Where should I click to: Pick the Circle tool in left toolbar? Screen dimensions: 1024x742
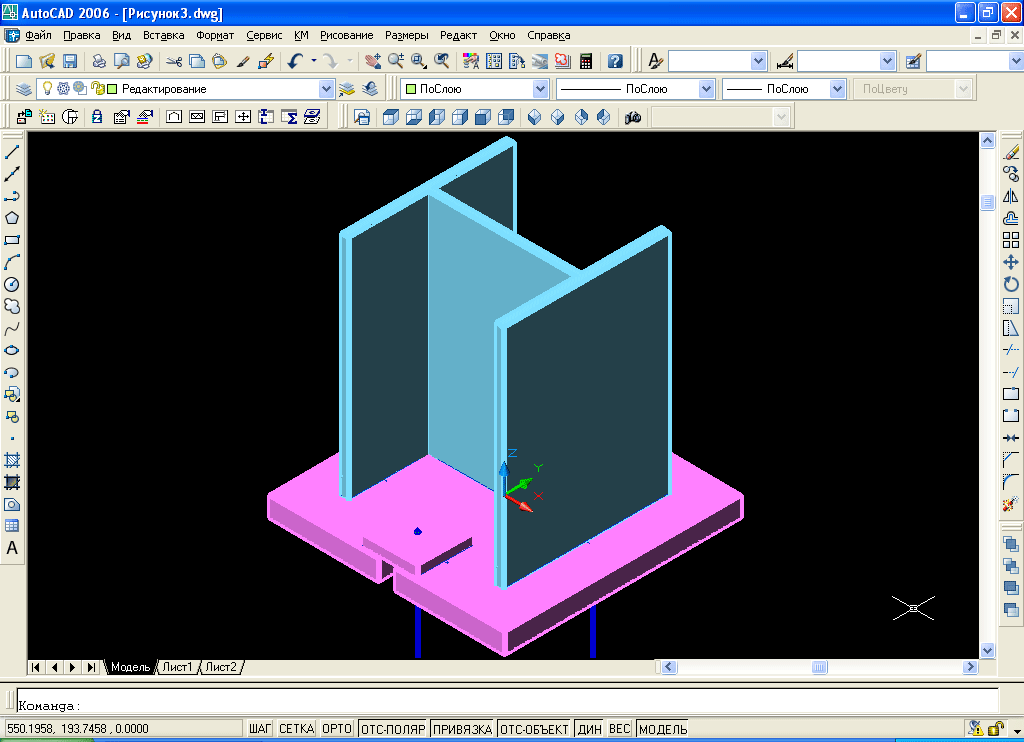[x=13, y=284]
